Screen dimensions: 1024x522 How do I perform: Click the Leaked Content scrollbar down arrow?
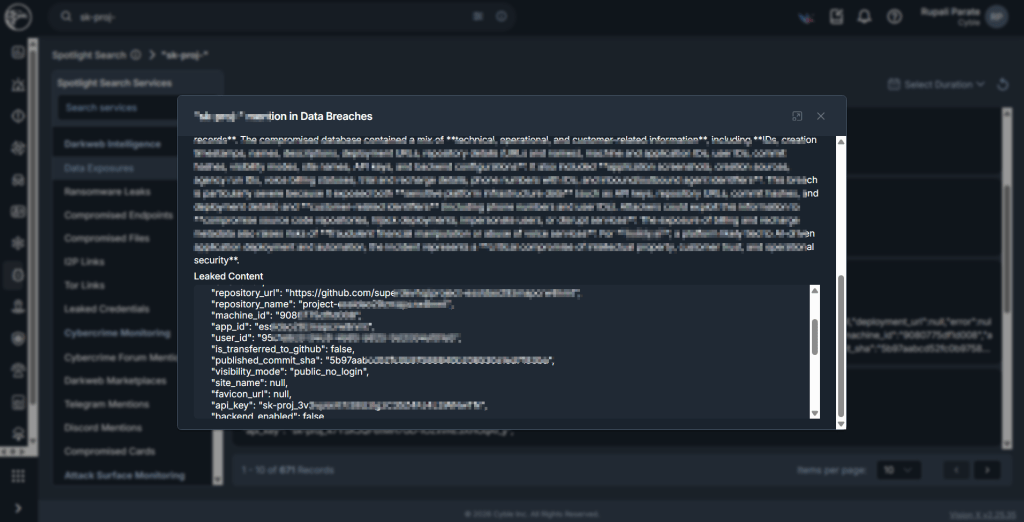[814, 414]
